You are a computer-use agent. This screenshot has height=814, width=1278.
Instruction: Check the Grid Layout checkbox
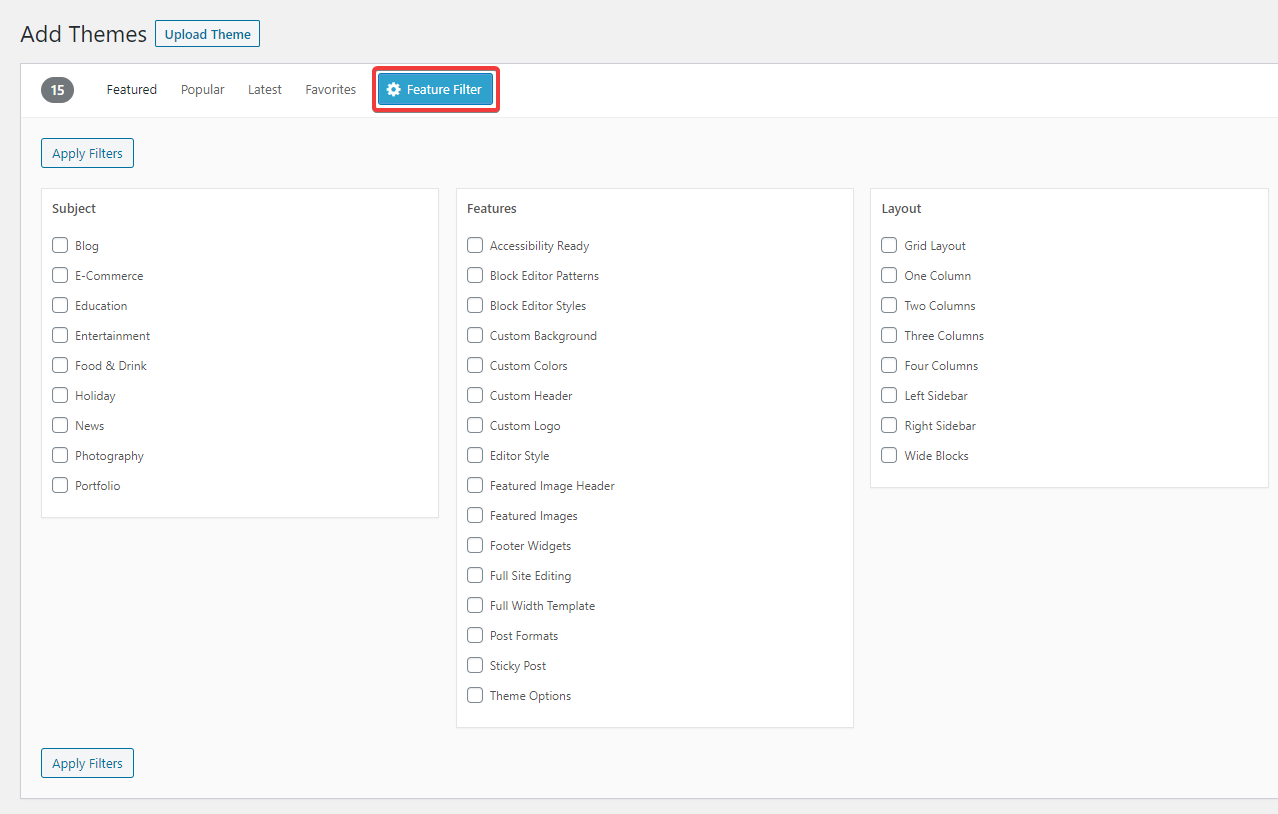pos(889,245)
